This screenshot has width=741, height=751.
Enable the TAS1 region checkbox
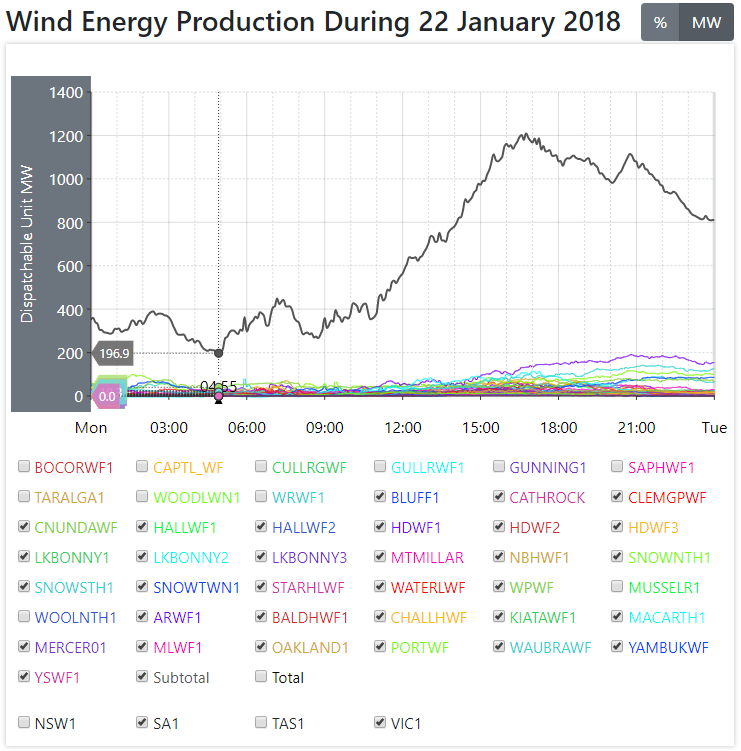point(262,722)
